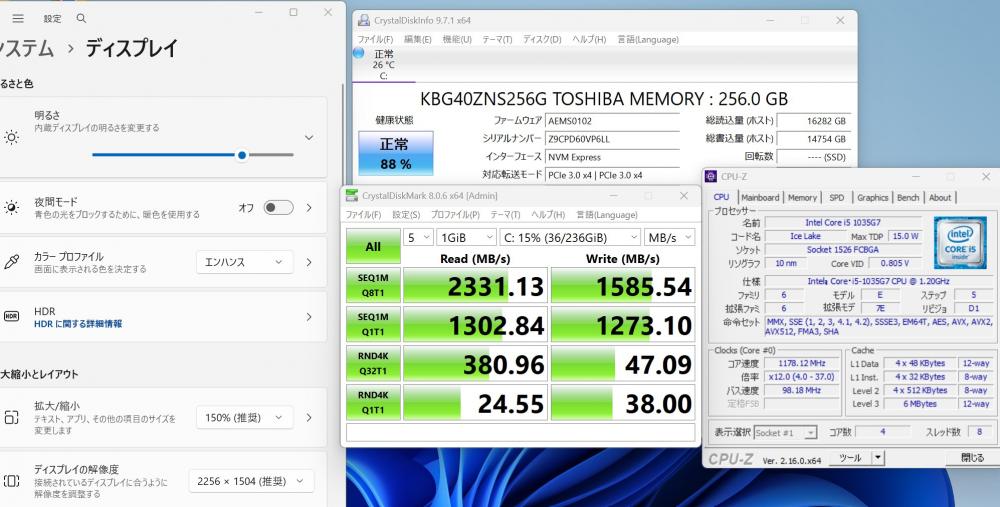Click the serial number field Z9CPD60VP6LL

[612, 138]
